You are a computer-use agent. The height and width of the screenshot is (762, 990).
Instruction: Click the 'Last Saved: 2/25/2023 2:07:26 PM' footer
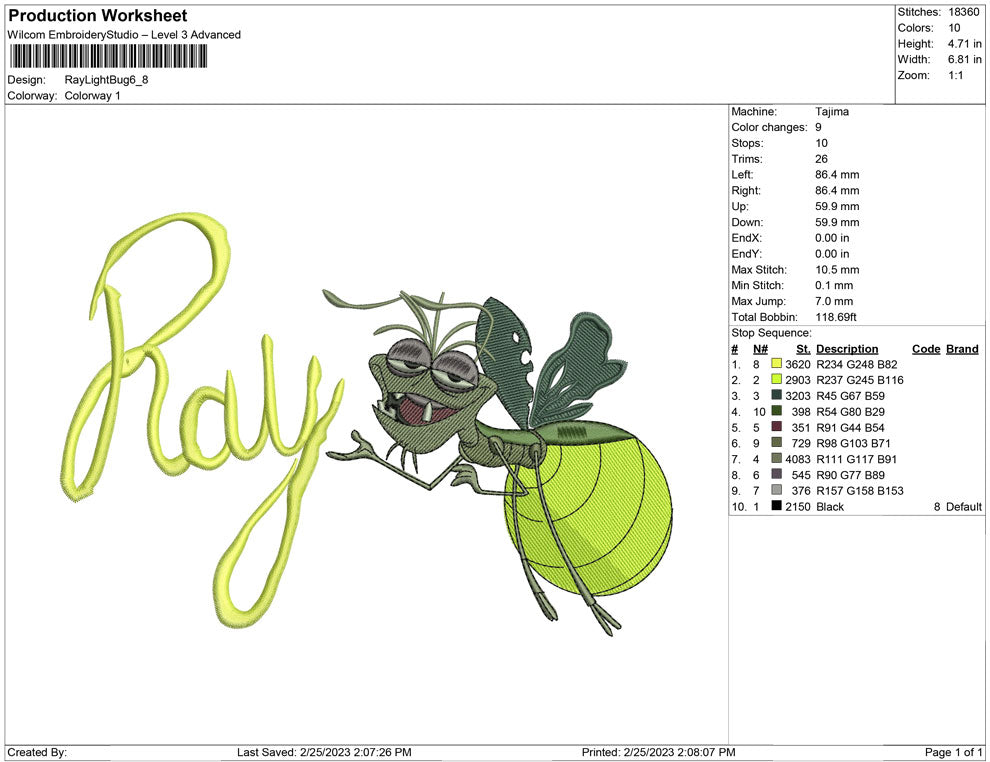324,752
